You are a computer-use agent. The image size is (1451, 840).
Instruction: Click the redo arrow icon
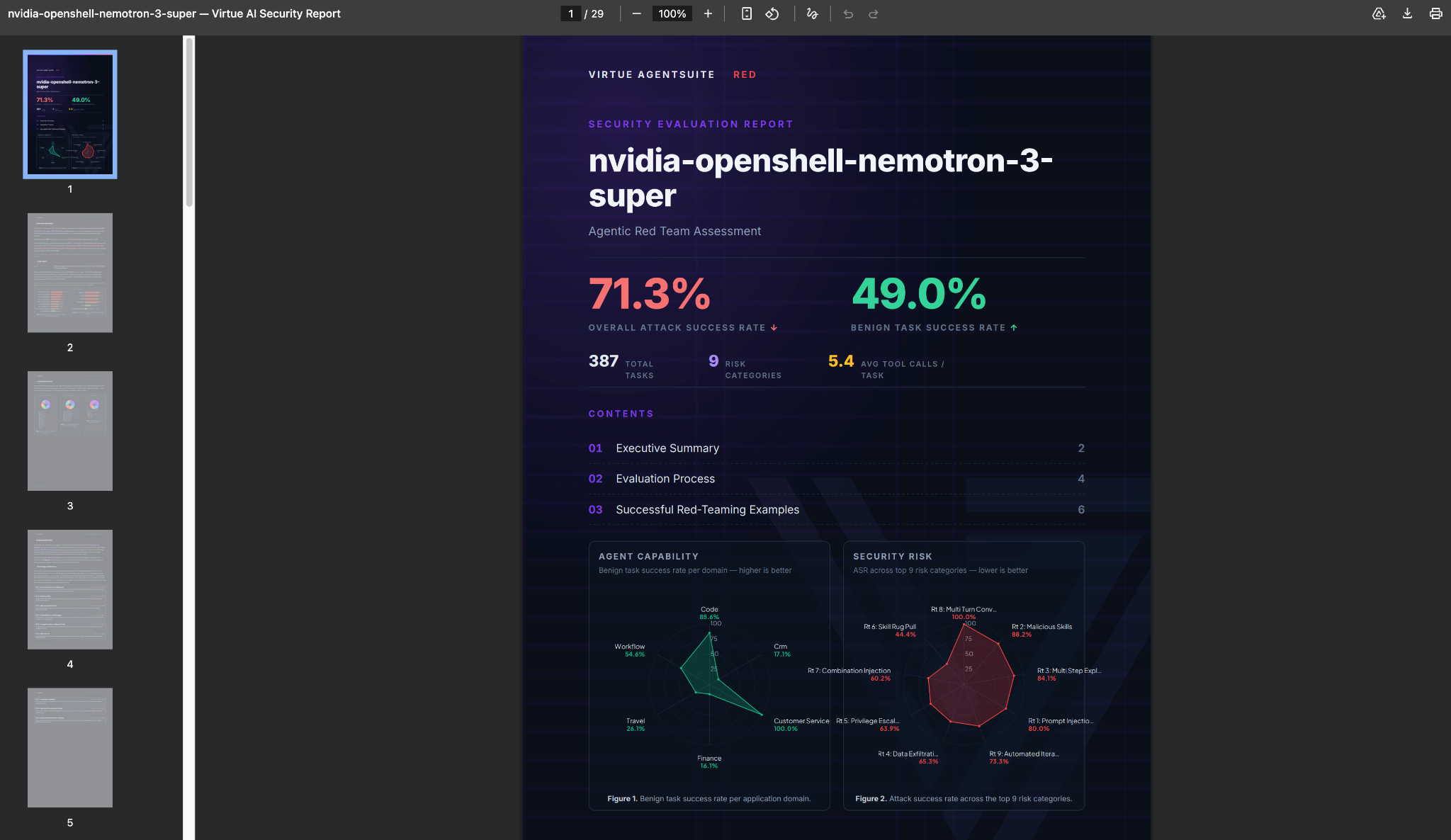874,13
